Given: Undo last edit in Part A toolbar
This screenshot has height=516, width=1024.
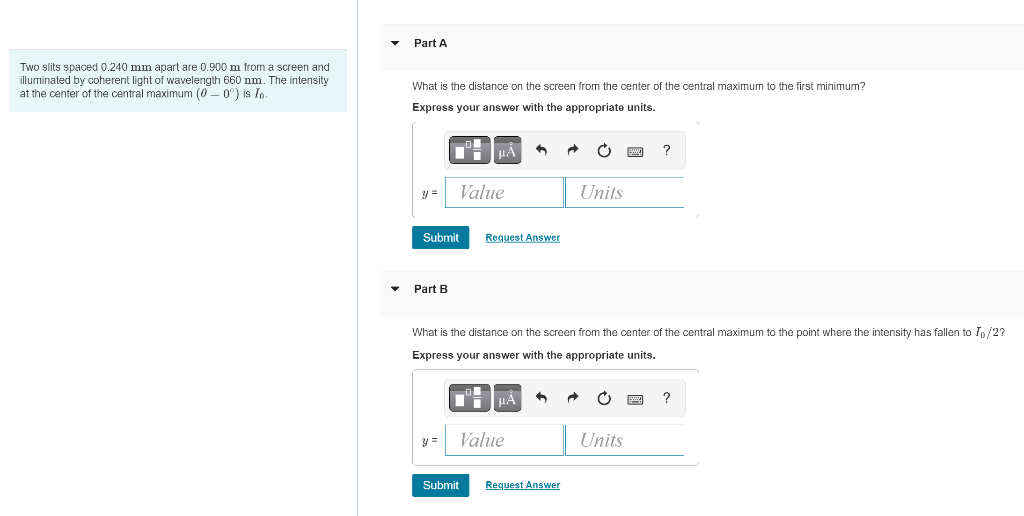Looking at the screenshot, I should 541,151.
